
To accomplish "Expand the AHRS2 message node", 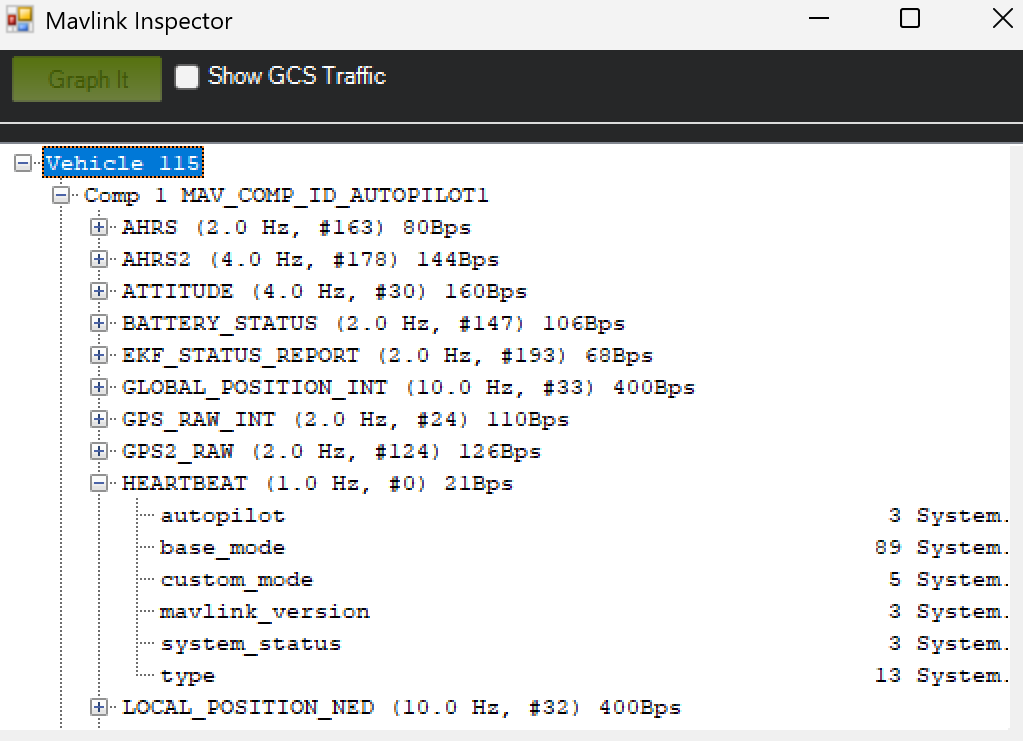I will coord(99,259).
